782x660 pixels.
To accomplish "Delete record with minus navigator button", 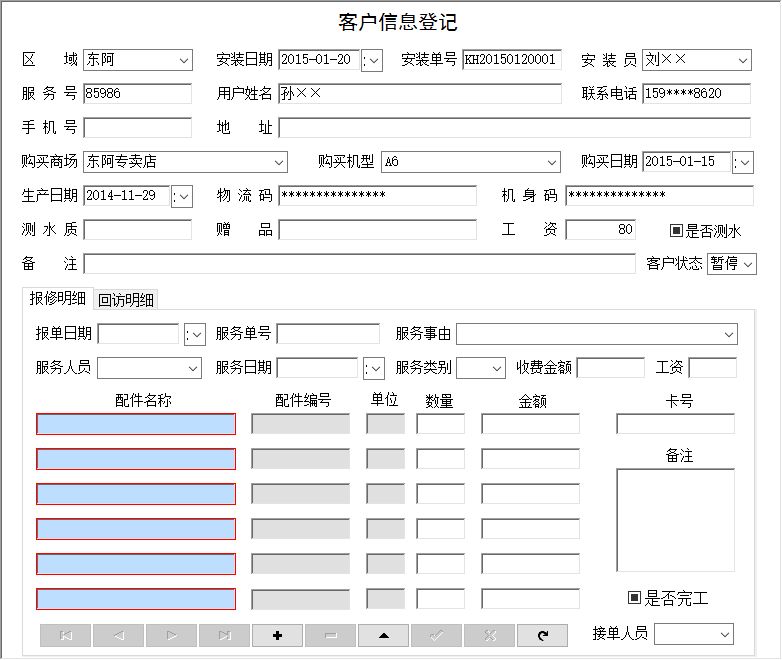I will click(x=331, y=635).
